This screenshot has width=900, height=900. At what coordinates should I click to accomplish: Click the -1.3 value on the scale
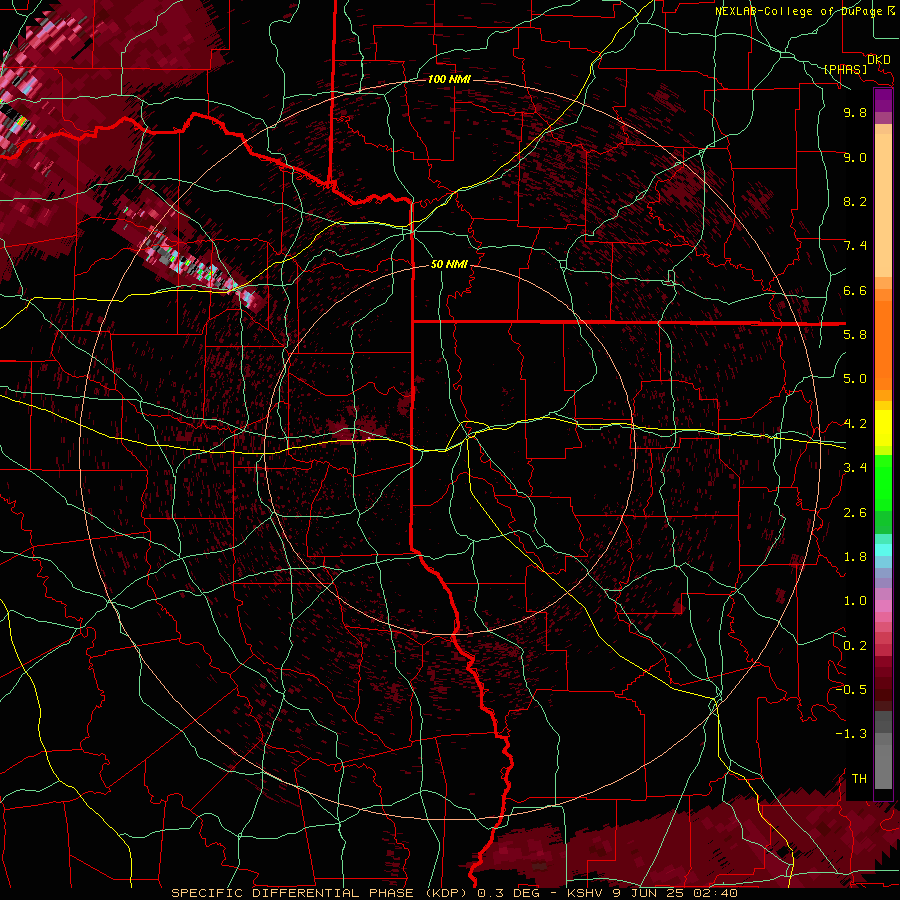pos(851,734)
